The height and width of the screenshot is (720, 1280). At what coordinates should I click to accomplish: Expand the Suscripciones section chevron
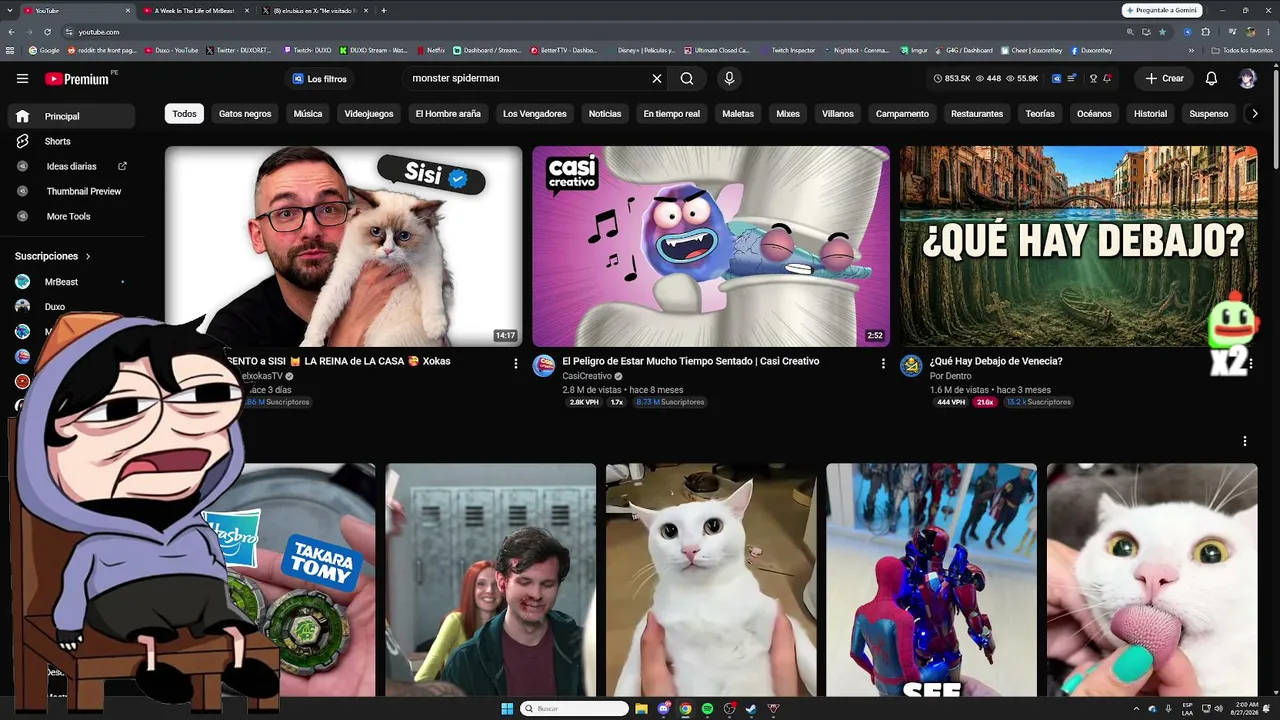[x=88, y=256]
